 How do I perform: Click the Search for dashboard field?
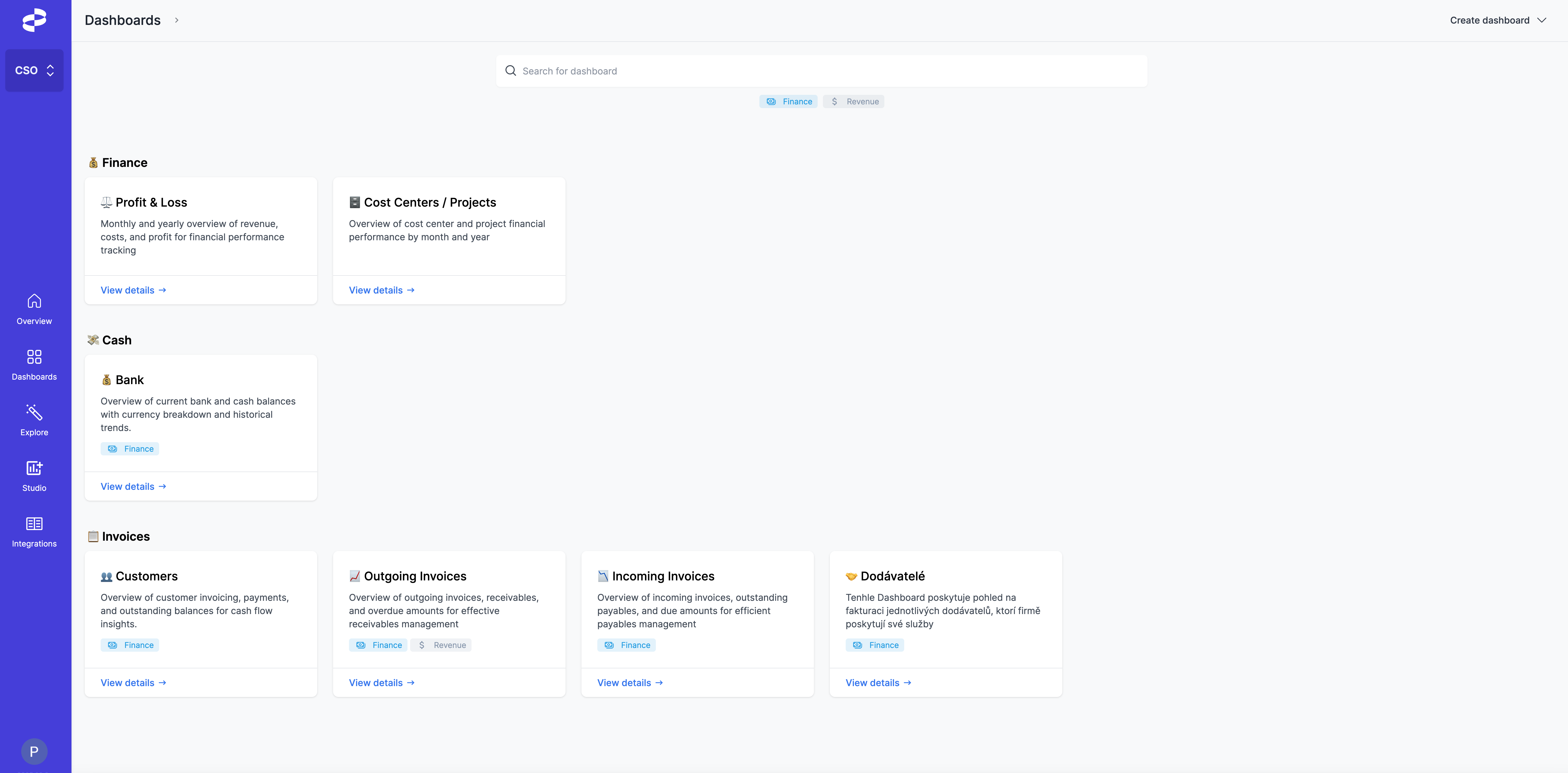coord(828,71)
